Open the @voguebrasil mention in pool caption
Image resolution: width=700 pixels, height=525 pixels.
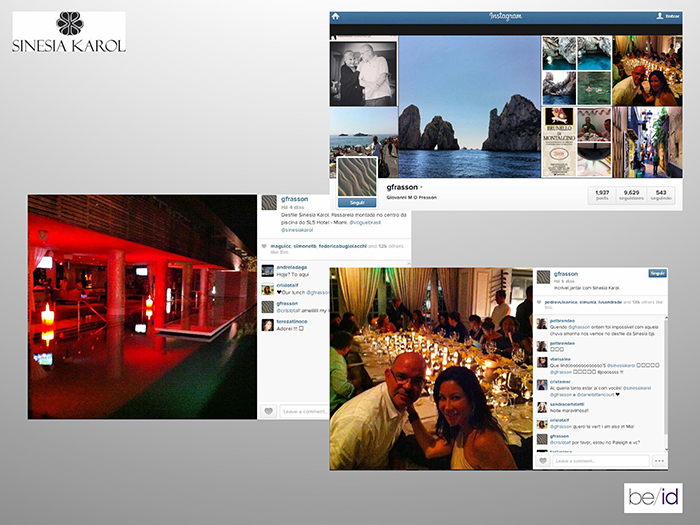pos(365,222)
